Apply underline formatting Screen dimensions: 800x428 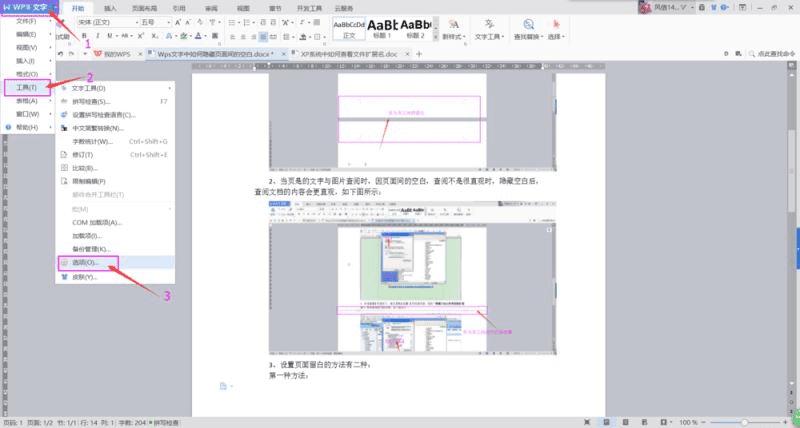(x=110, y=36)
